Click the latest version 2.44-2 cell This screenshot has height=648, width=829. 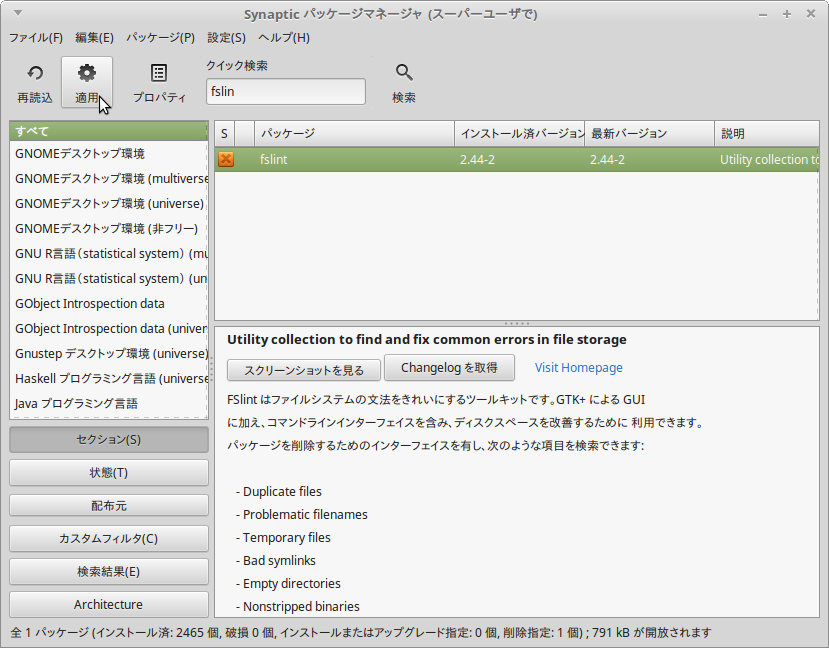click(607, 160)
